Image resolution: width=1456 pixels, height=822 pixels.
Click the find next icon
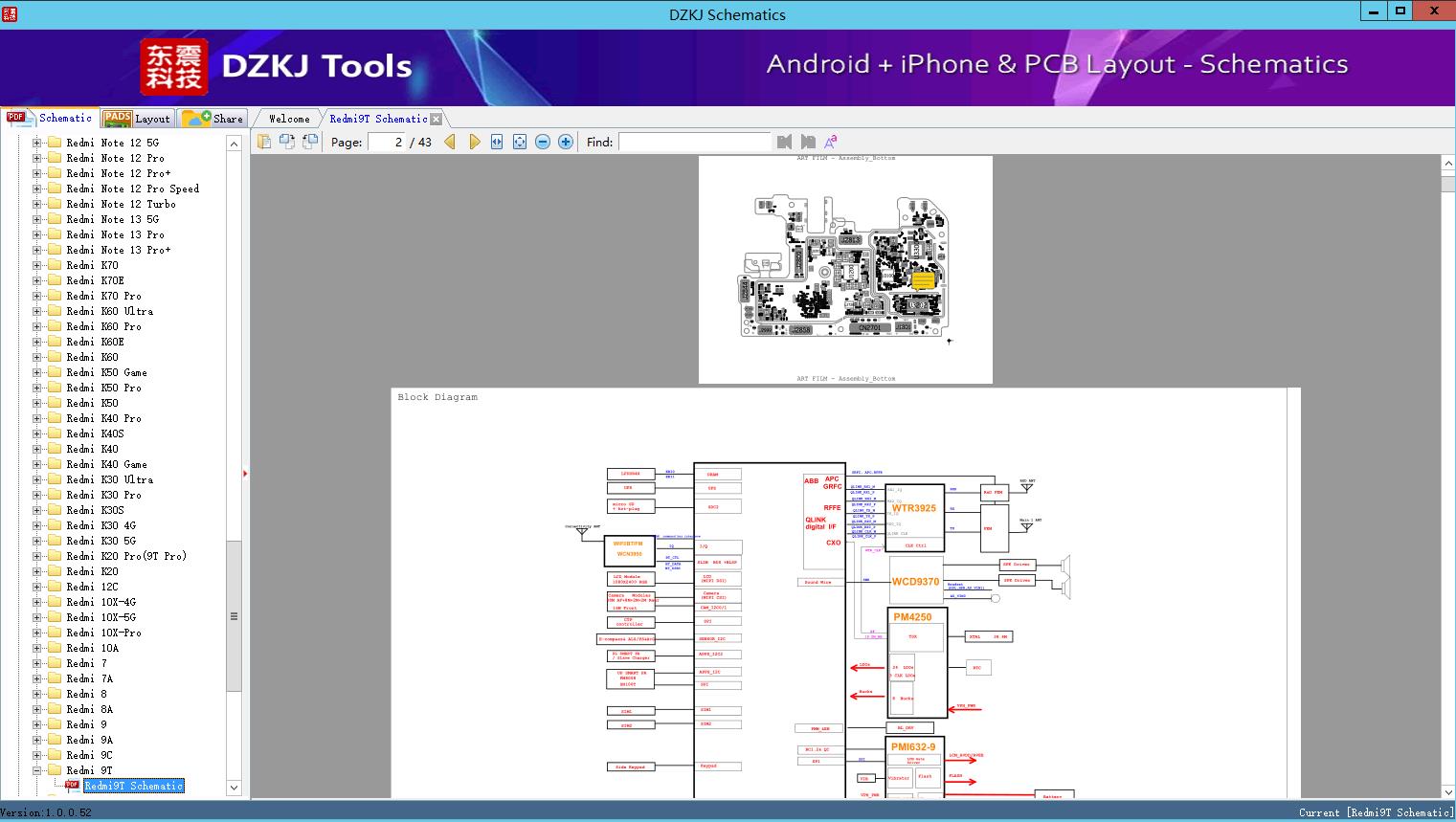pos(808,142)
